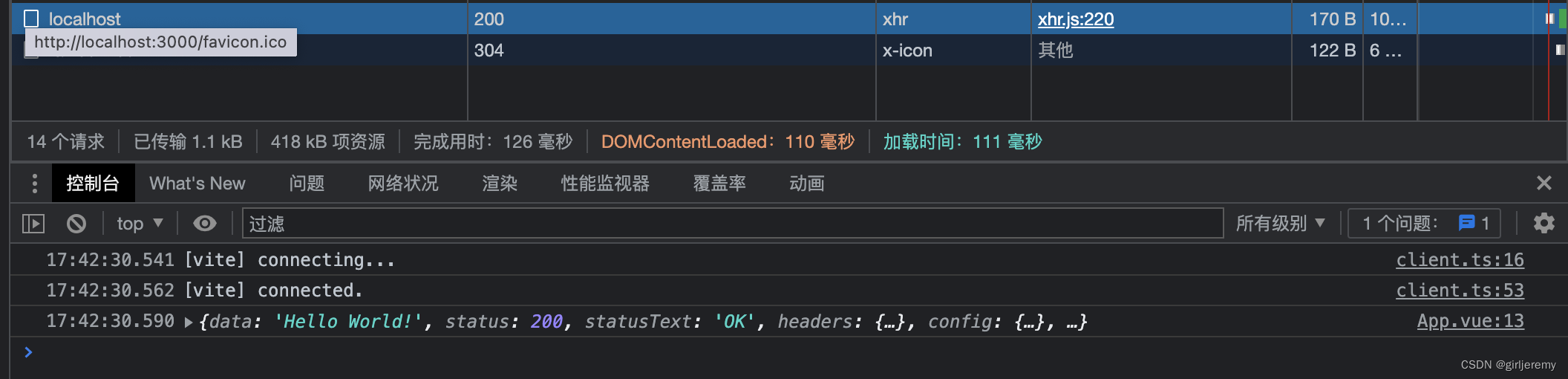Close the bottom drawer panel
The image size is (1568, 379).
[x=1544, y=183]
